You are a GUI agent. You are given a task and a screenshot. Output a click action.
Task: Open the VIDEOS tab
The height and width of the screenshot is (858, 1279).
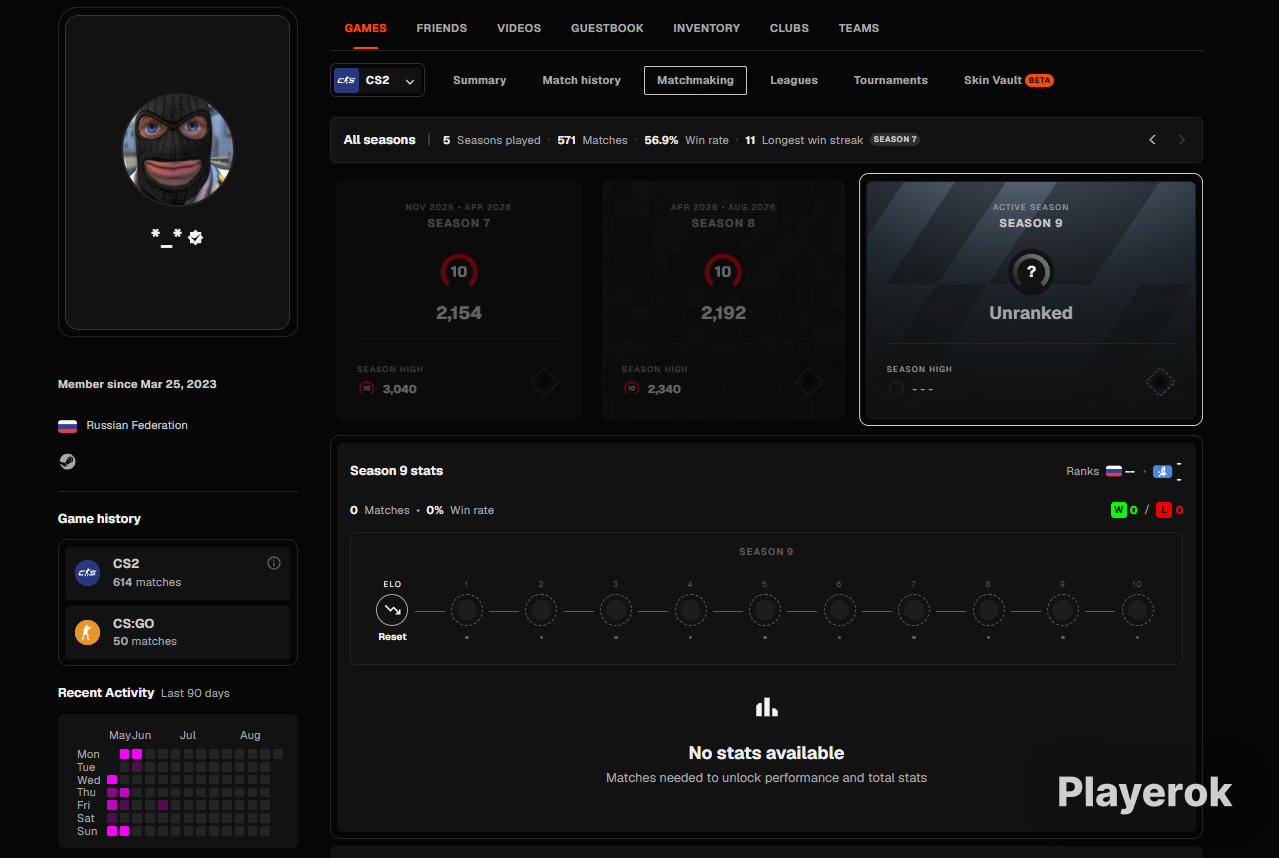point(519,28)
